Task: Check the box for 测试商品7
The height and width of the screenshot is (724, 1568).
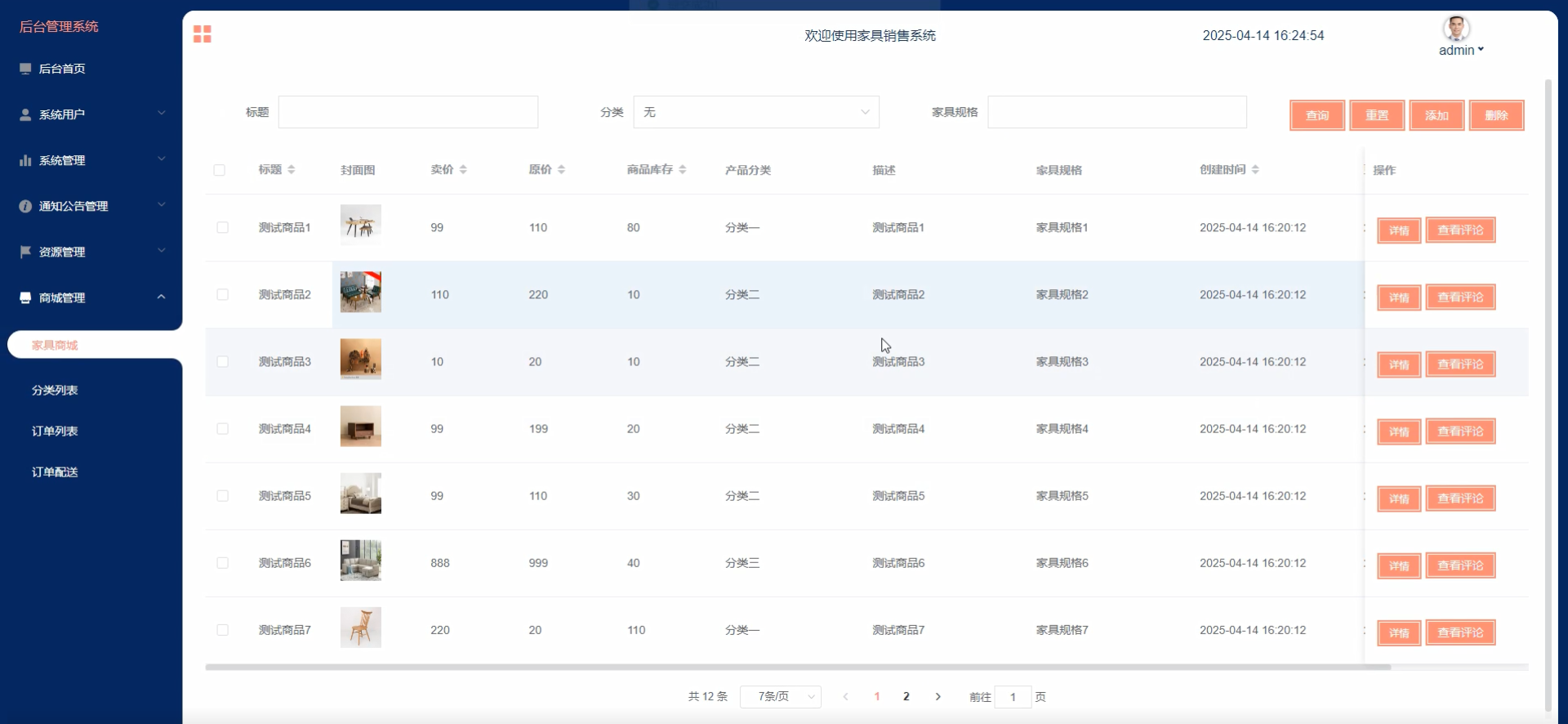Action: coord(222,629)
